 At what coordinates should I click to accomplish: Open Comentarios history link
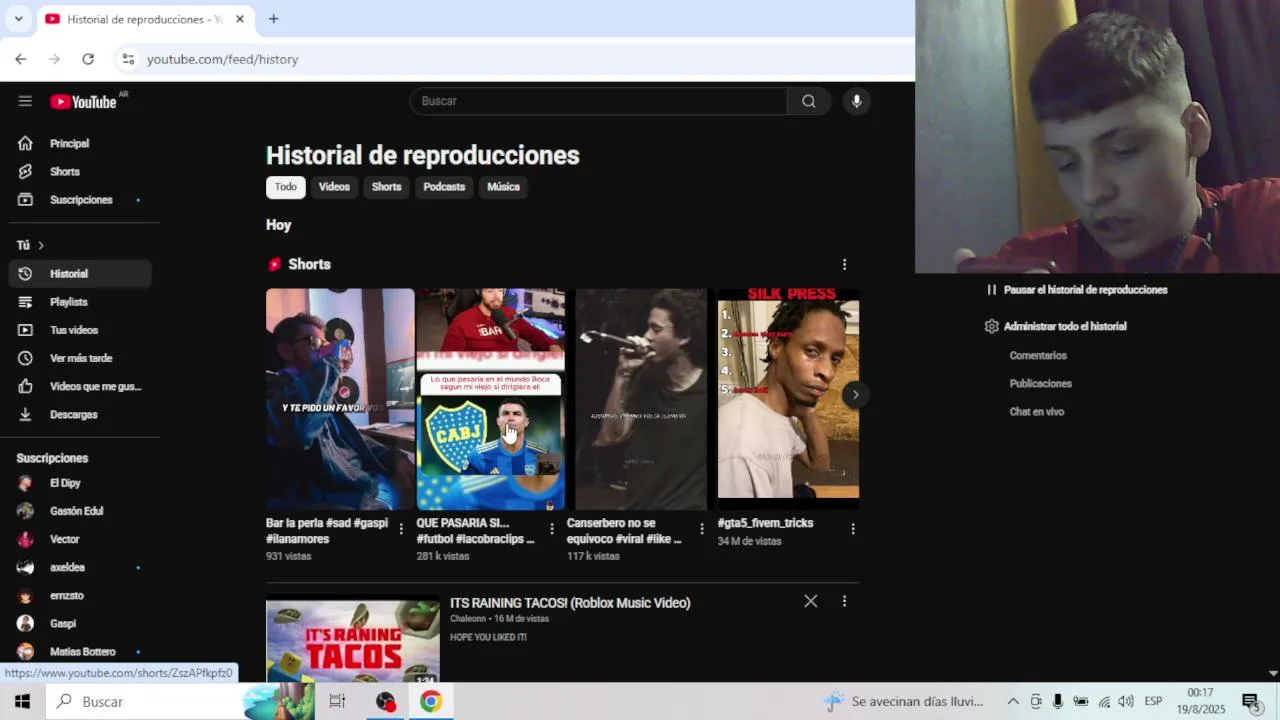pyautogui.click(x=1038, y=356)
